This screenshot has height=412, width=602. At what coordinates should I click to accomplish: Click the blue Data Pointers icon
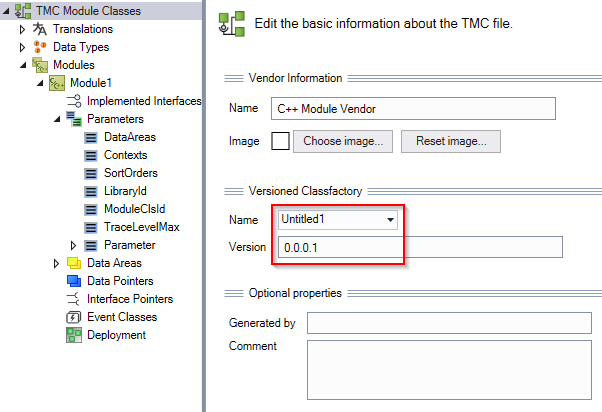pos(74,281)
